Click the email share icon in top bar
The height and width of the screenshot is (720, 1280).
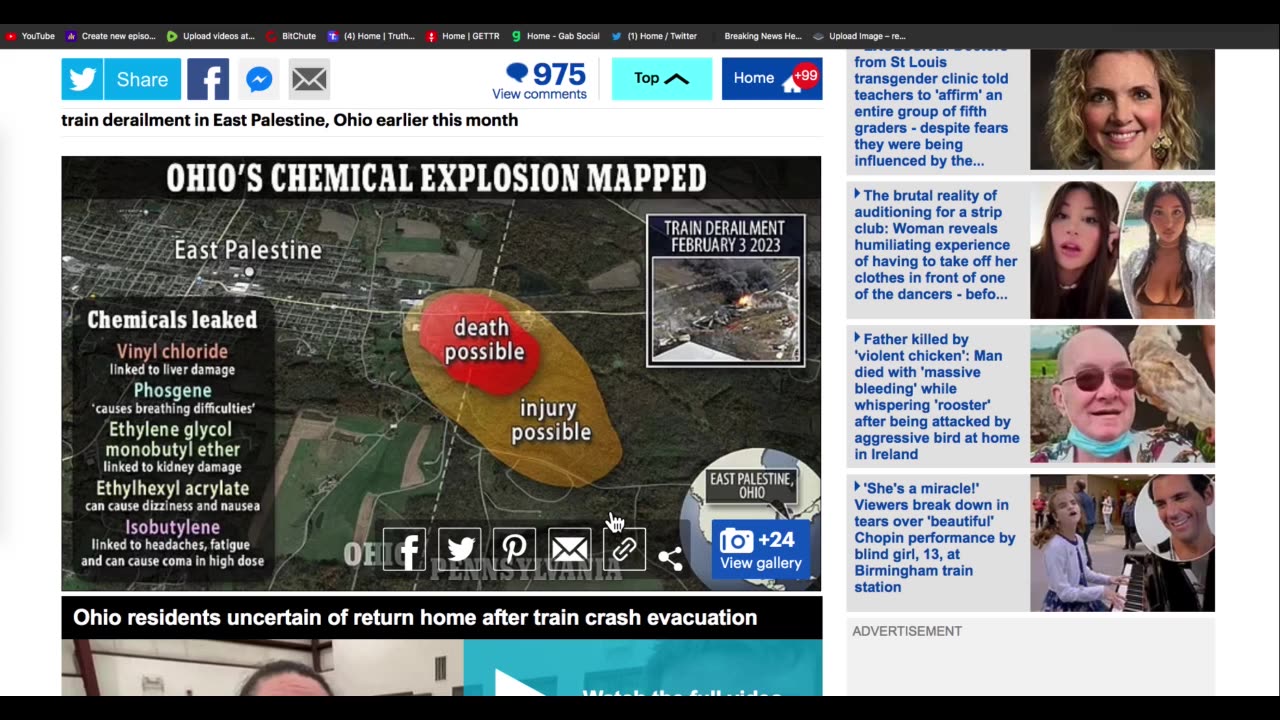(x=309, y=79)
